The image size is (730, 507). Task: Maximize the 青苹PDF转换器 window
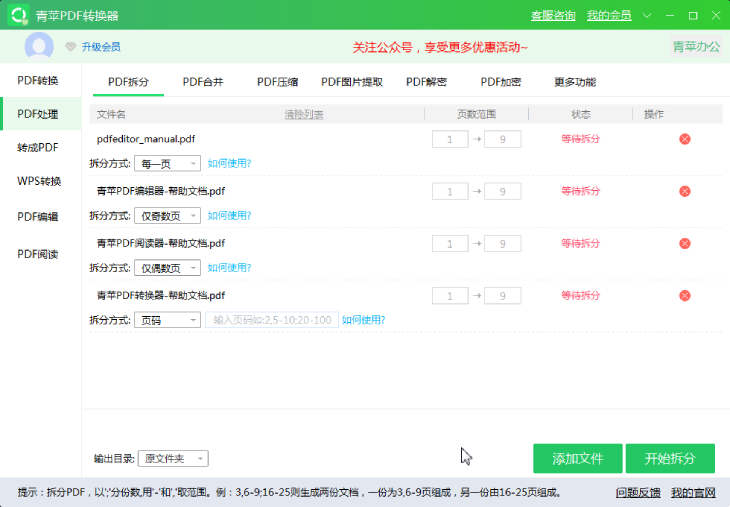[x=693, y=15]
